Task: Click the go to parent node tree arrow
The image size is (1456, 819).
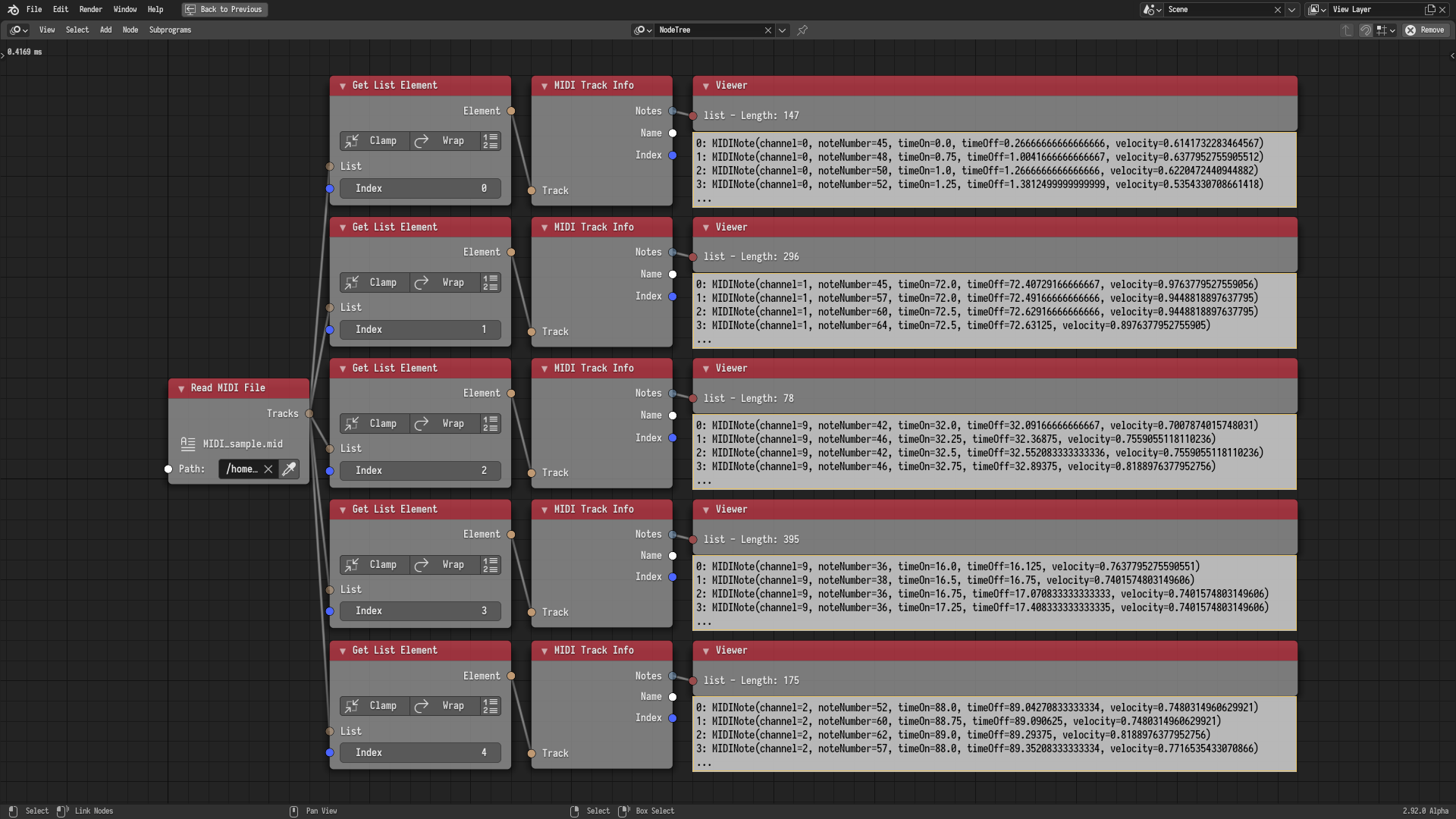Action: pyautogui.click(x=1347, y=30)
